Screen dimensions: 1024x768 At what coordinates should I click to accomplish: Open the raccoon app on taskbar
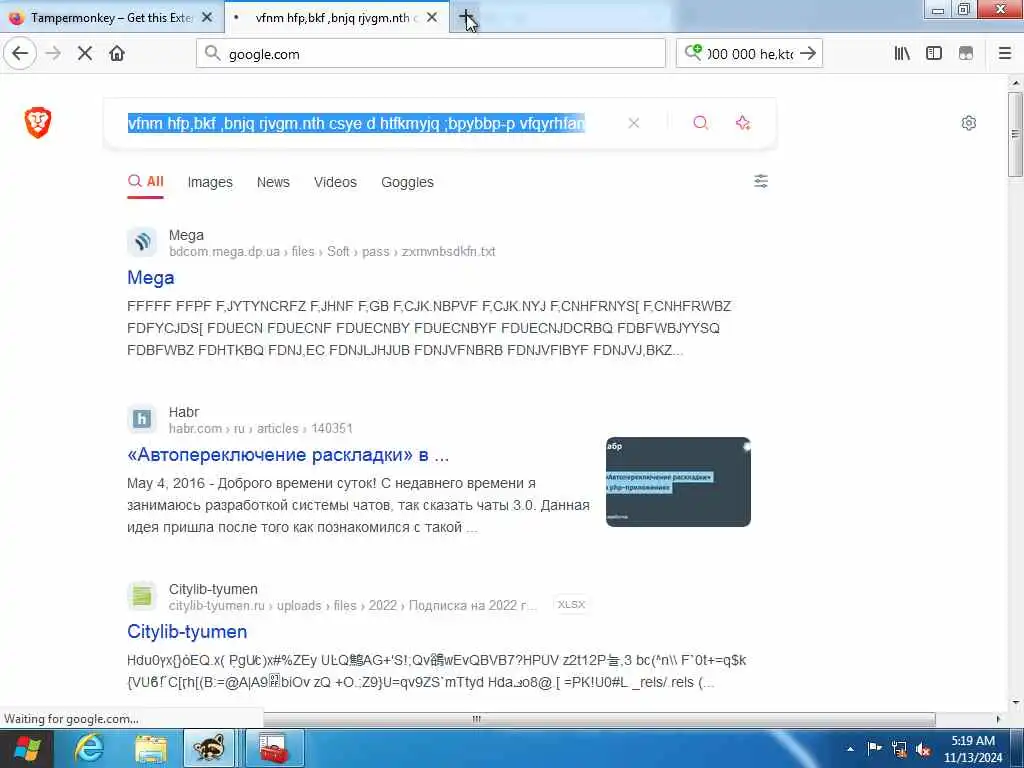pos(209,748)
